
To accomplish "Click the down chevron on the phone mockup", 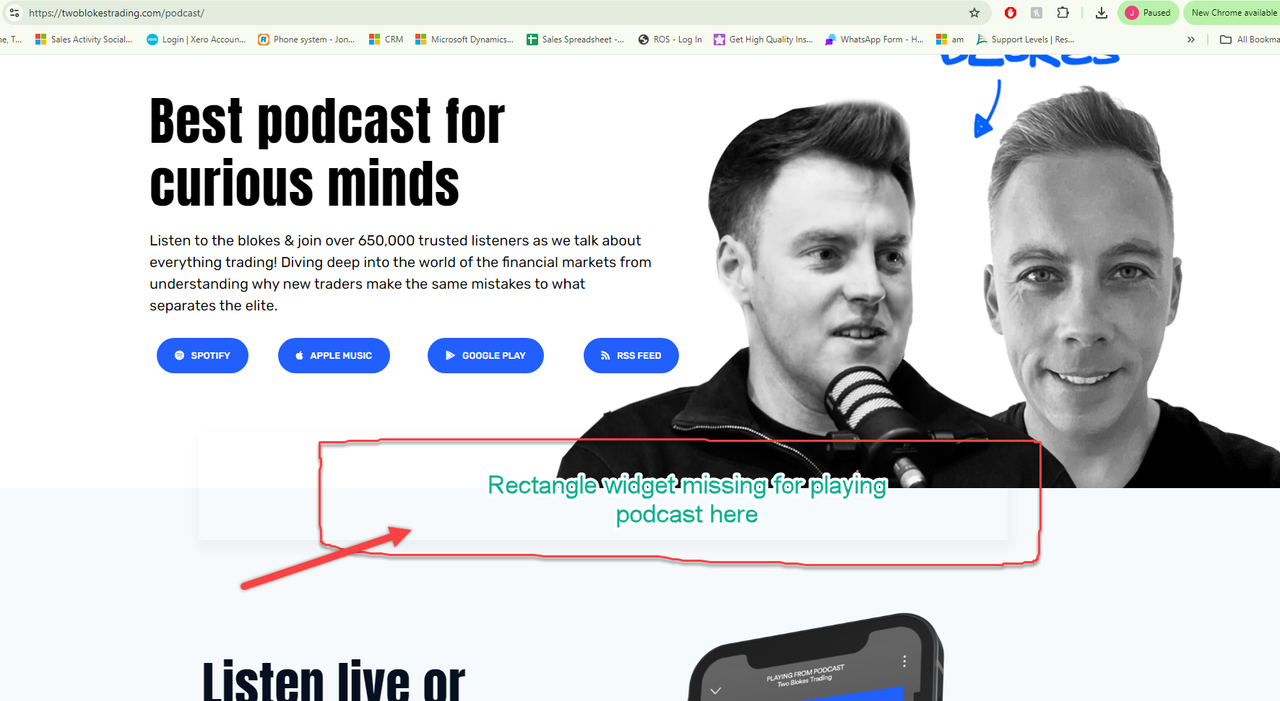I will (x=715, y=691).
